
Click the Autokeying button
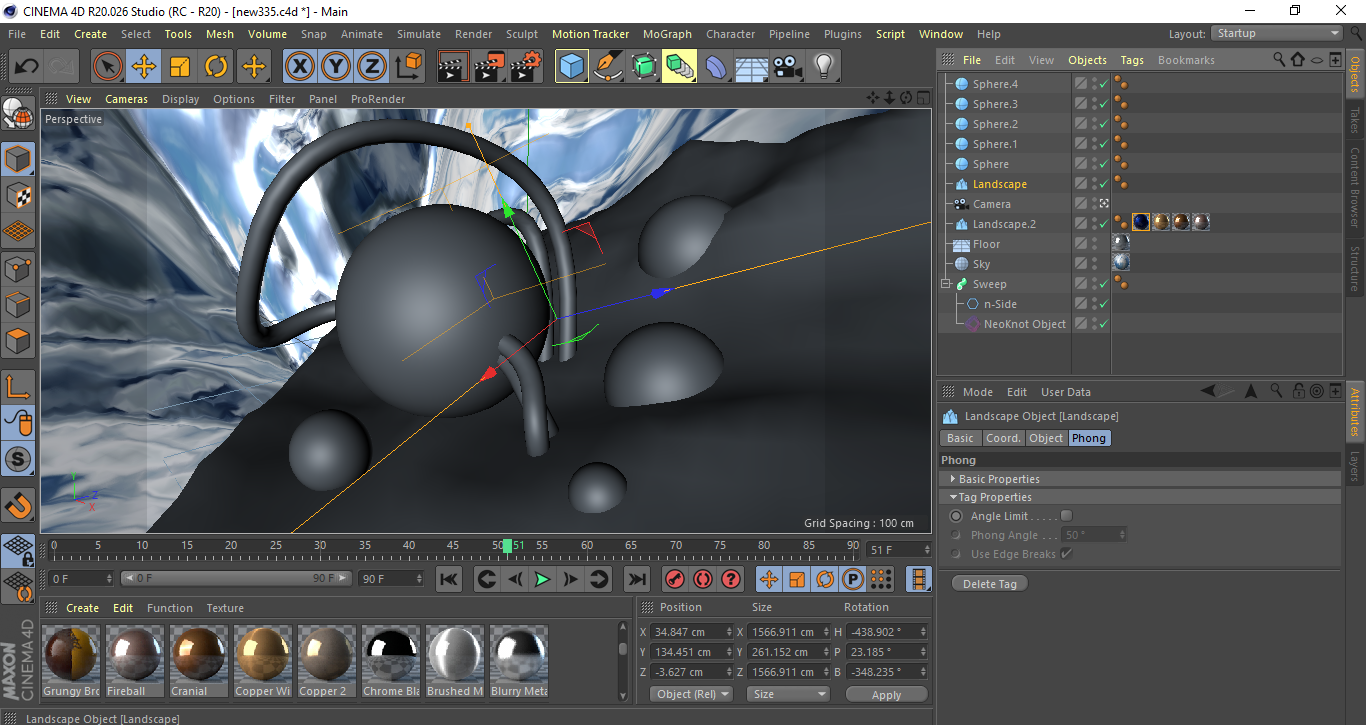coord(703,579)
